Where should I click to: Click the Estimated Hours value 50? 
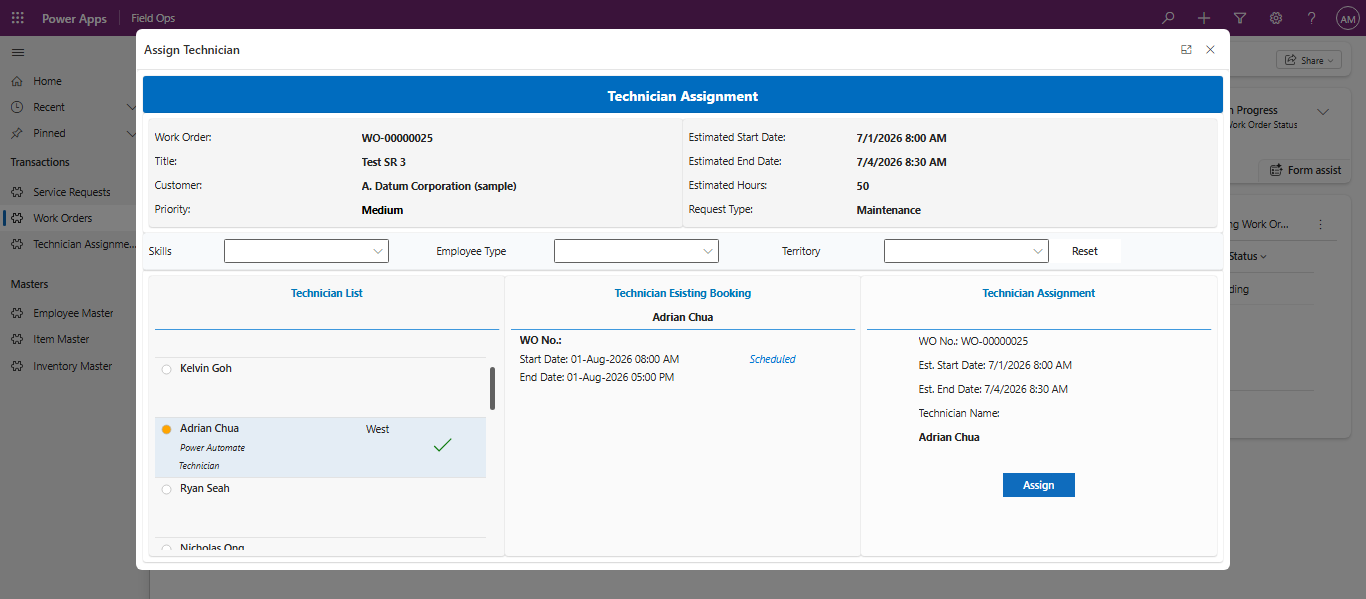863,186
